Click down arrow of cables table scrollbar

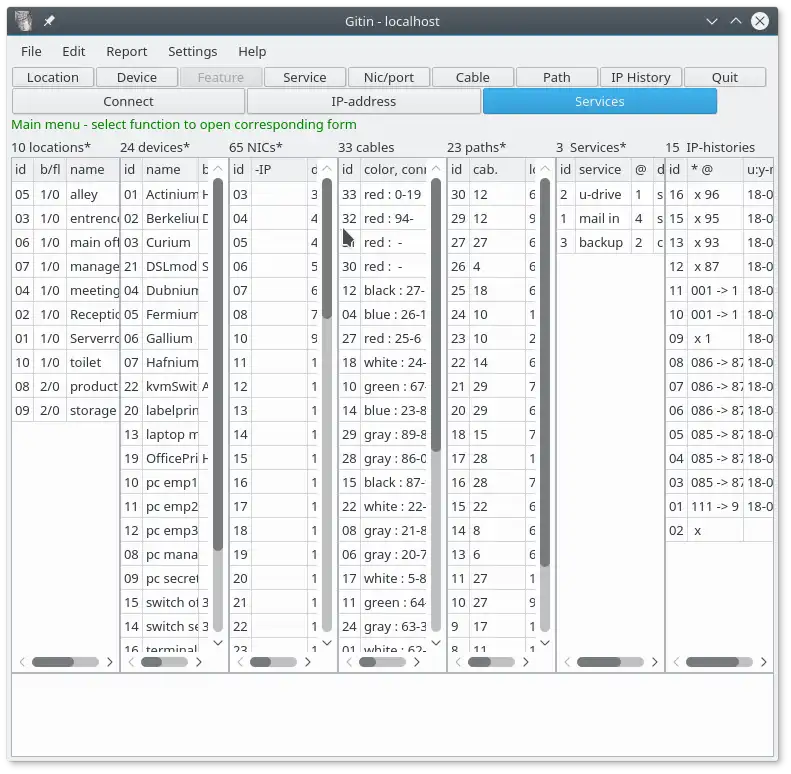click(436, 642)
